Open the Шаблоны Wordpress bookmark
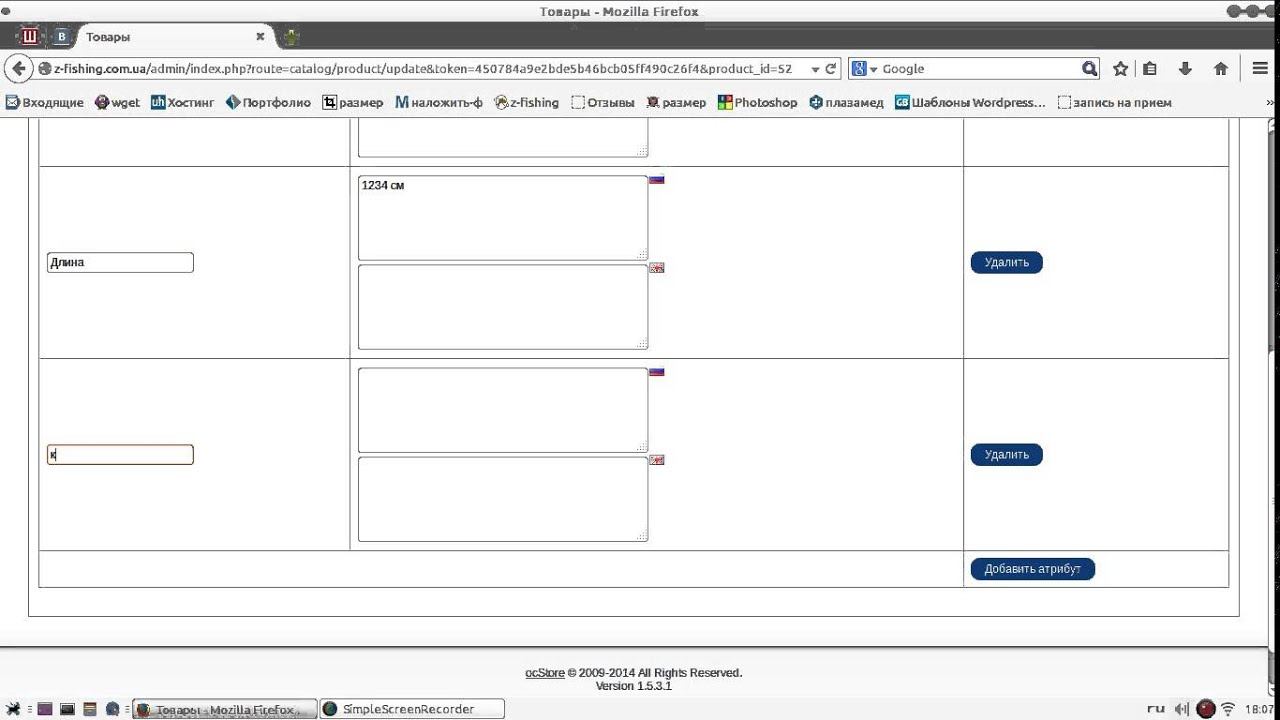The height and width of the screenshot is (720, 1280). pos(970,102)
